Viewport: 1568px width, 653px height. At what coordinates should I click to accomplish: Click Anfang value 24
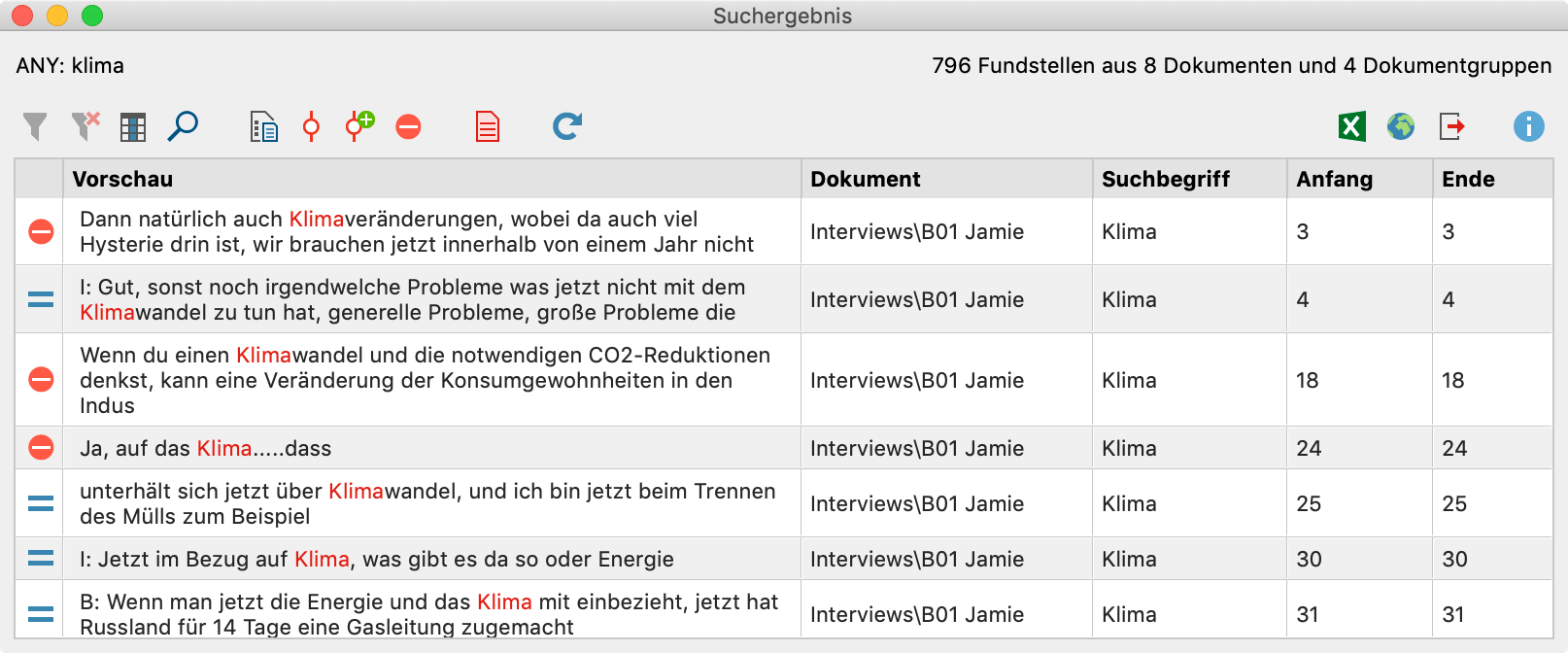tap(1309, 448)
